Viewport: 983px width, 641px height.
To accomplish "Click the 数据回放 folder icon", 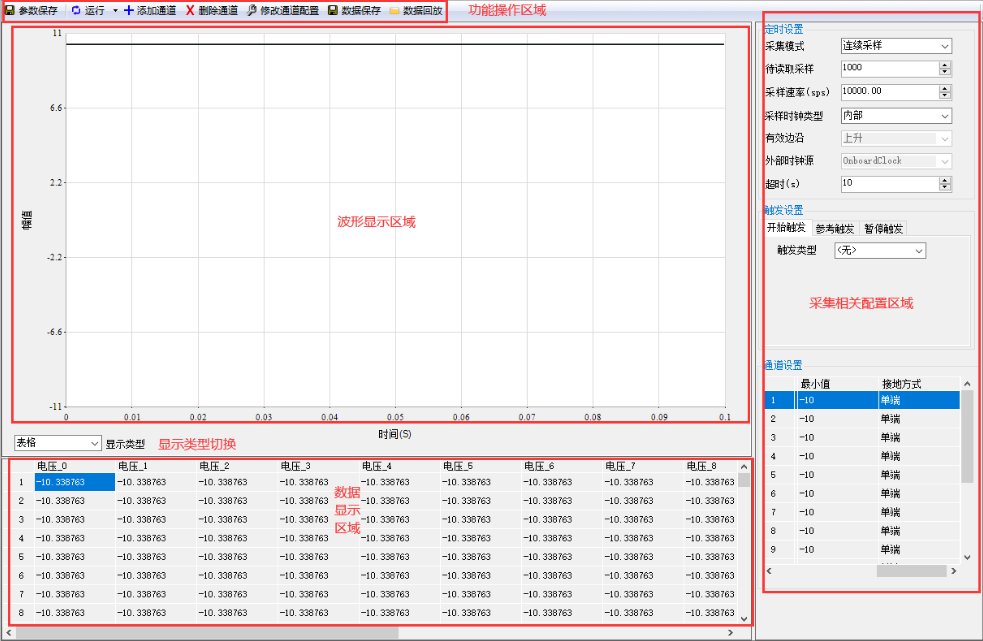I will point(394,10).
